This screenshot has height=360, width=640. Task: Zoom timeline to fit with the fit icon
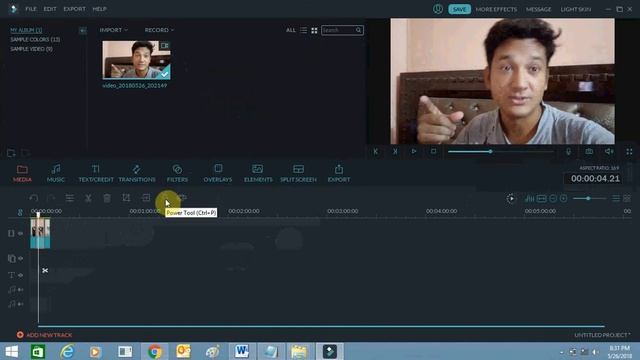(x=542, y=198)
